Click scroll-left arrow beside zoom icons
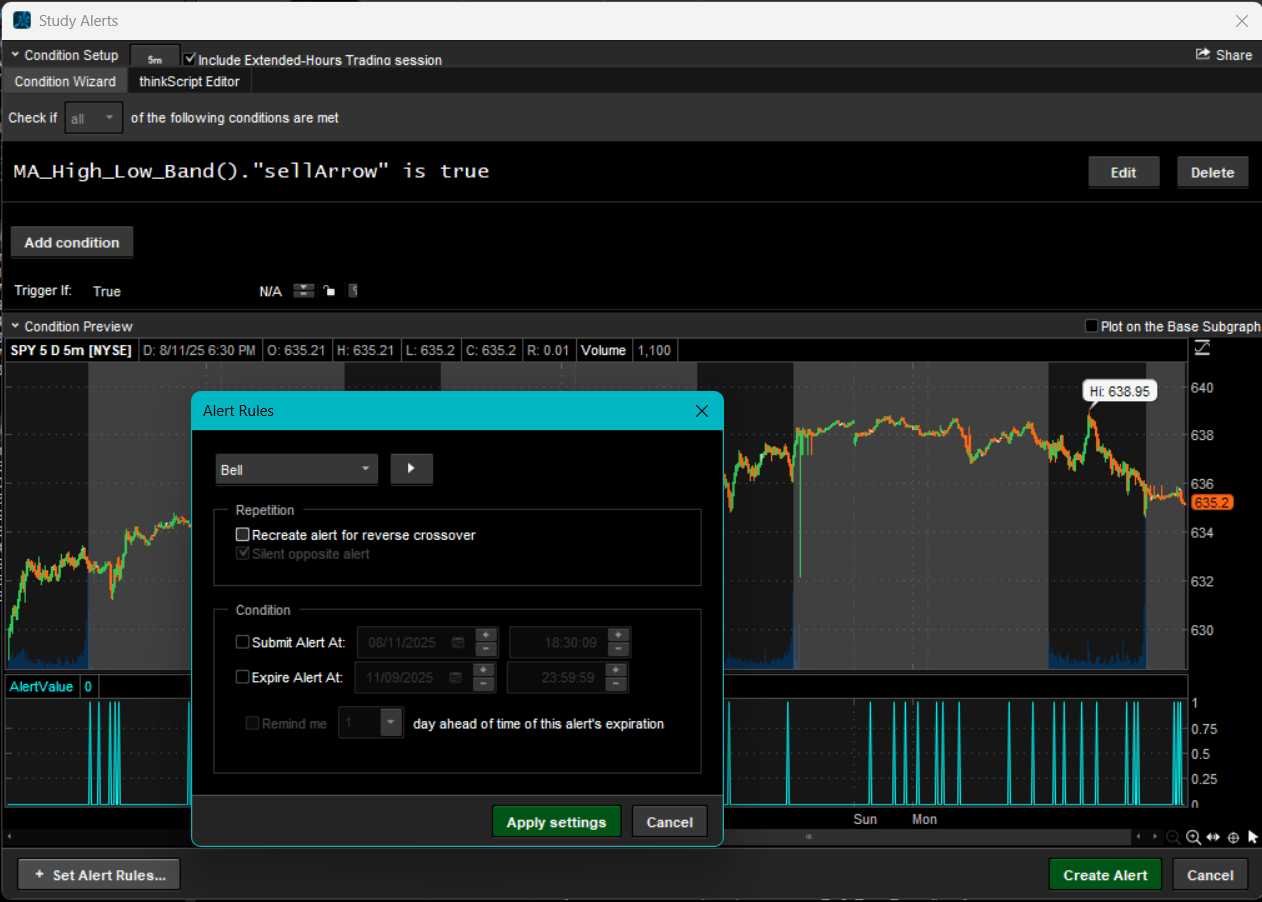 [x=1138, y=837]
